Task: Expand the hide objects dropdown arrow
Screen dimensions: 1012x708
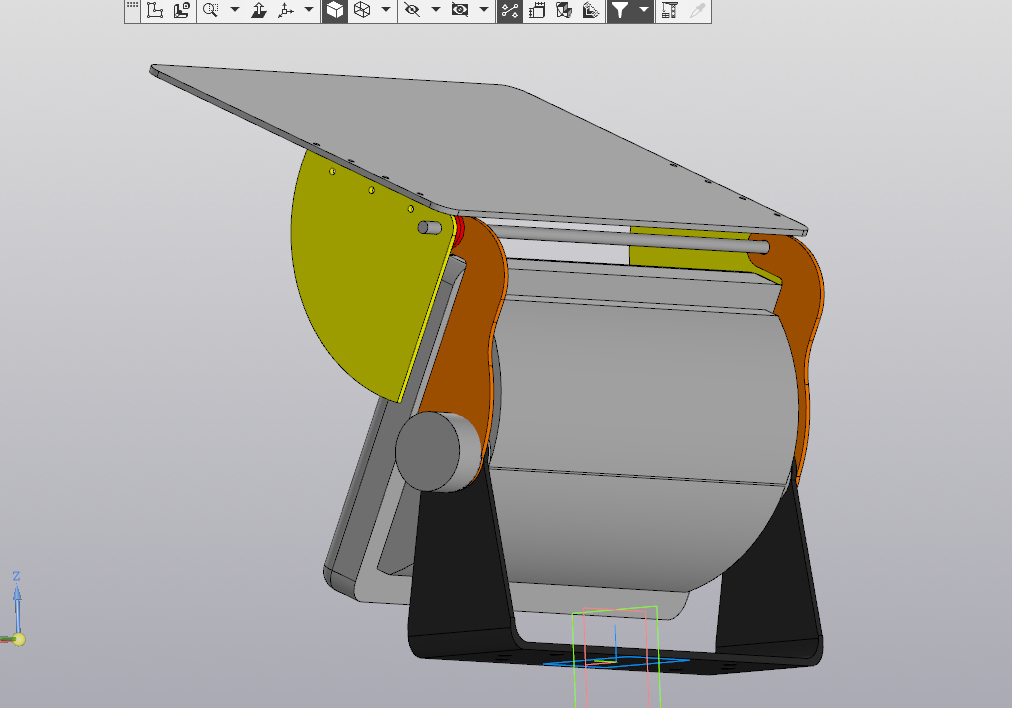Action: click(435, 11)
